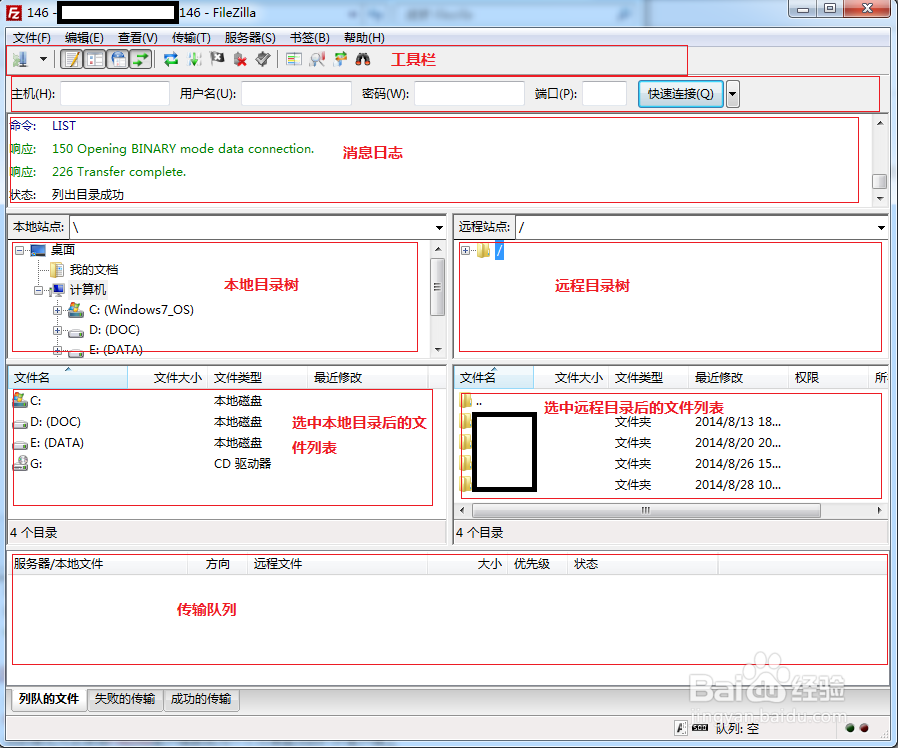The width and height of the screenshot is (898, 748).
Task: Select remote folder dated 2014/8/28
Action: (738, 485)
